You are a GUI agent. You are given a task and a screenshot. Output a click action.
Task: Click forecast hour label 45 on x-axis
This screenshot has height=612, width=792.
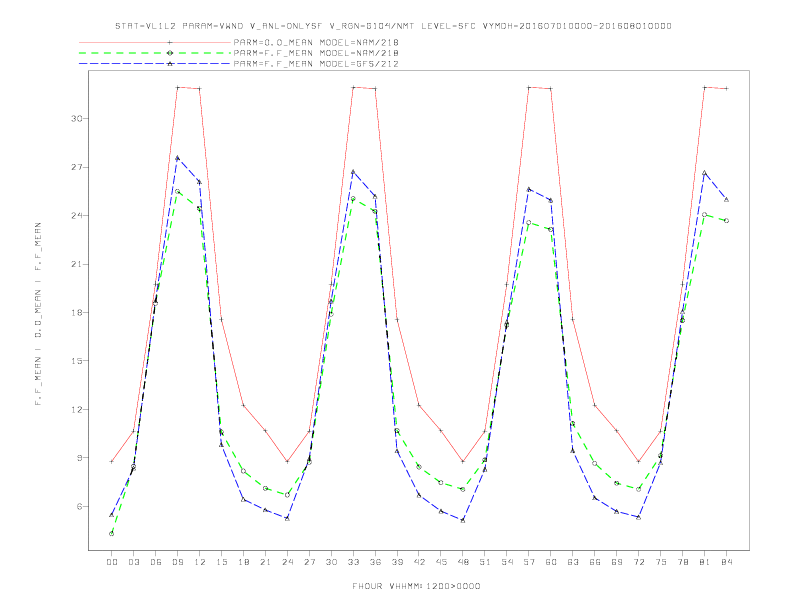pos(441,562)
